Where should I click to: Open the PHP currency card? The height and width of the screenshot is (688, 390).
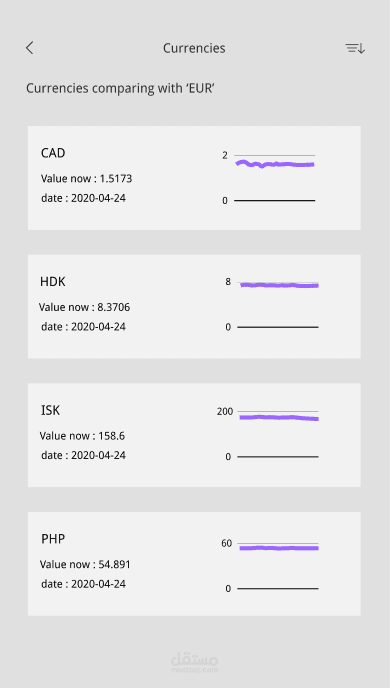(194, 563)
